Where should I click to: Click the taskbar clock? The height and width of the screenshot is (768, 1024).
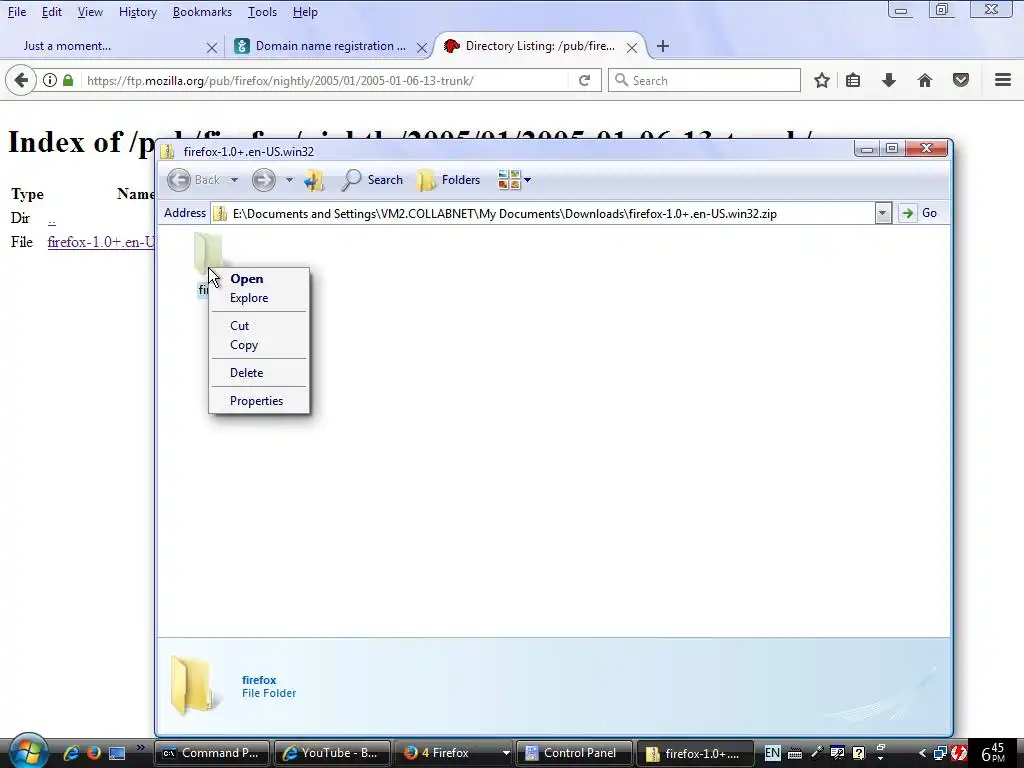tap(994, 753)
